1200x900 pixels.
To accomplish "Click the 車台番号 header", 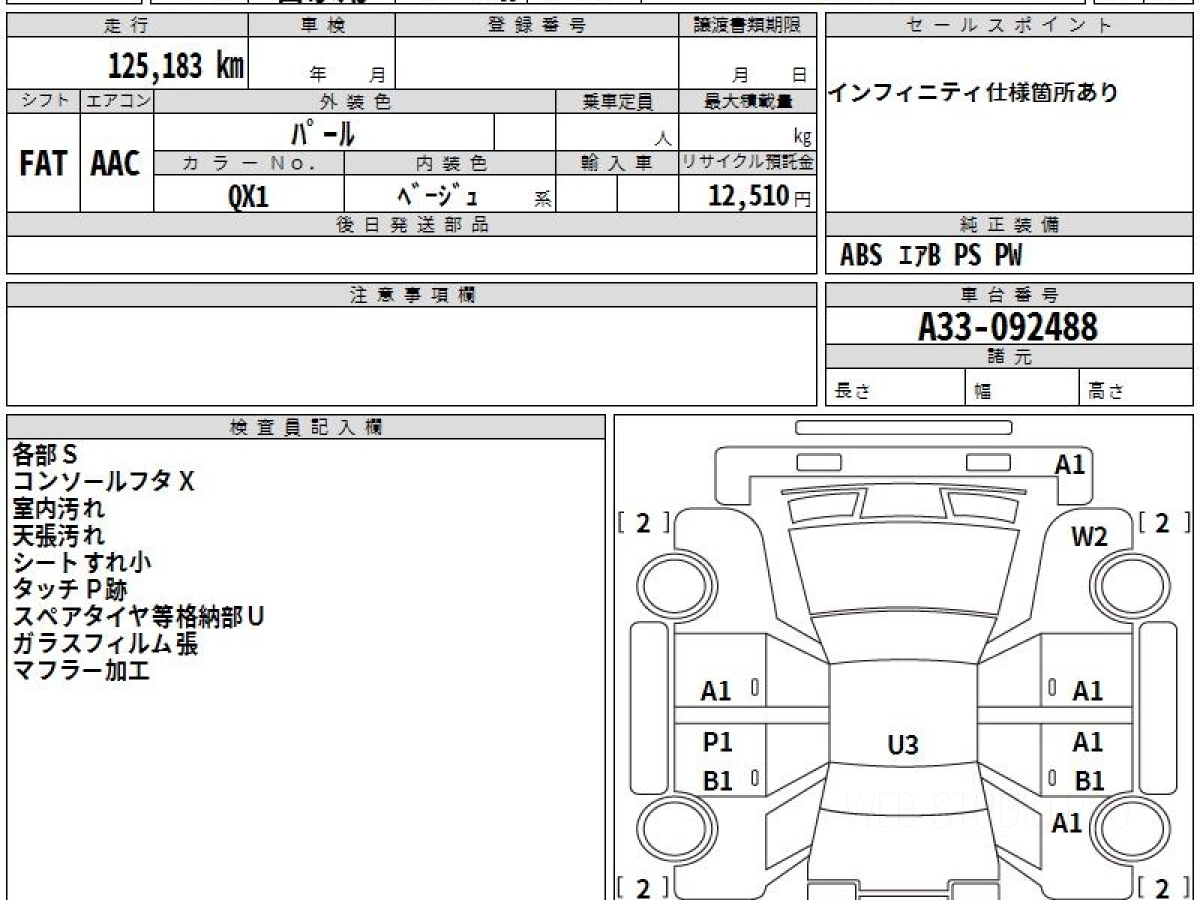I will (x=1010, y=295).
